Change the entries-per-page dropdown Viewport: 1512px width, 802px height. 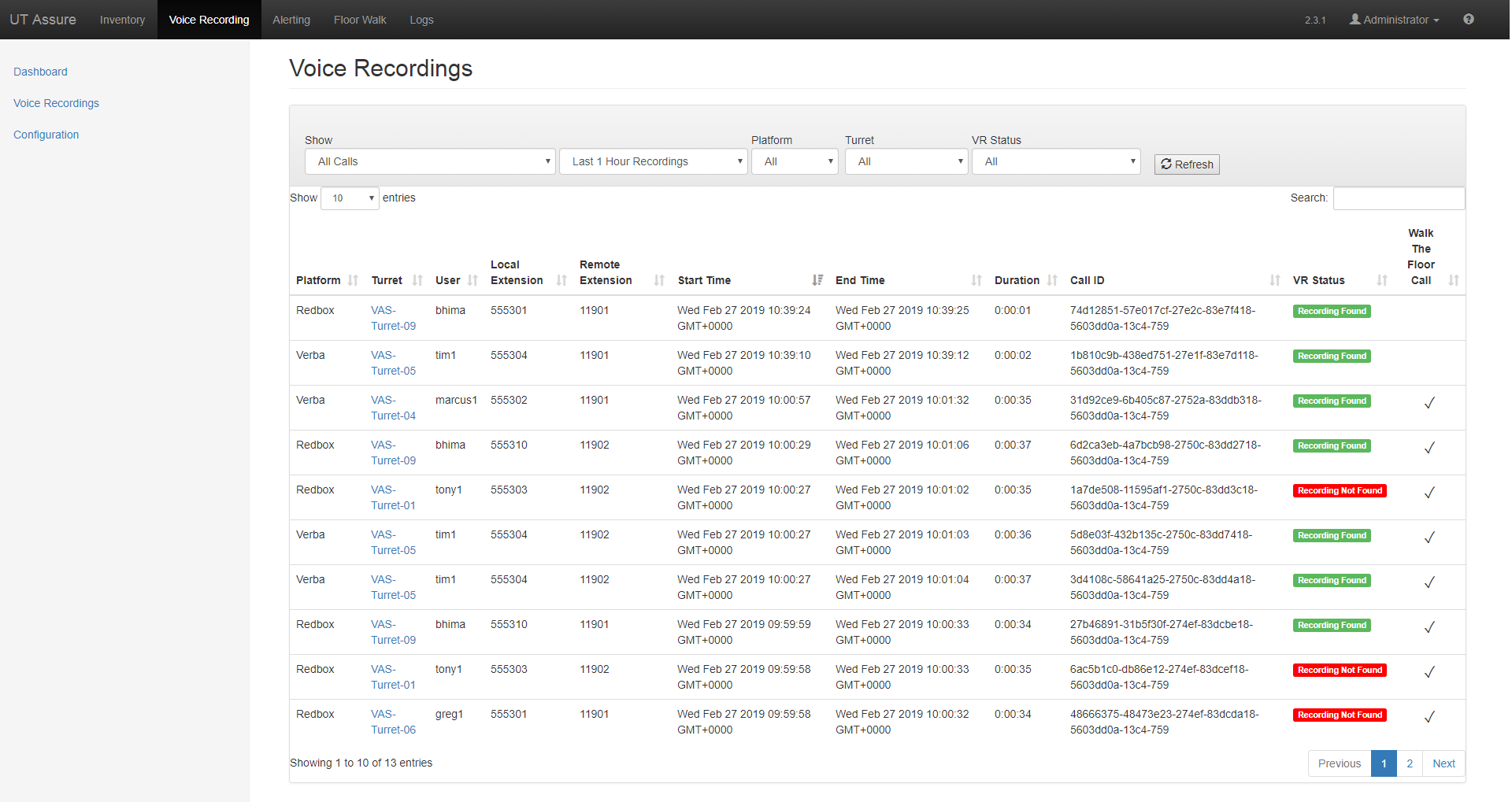click(x=350, y=198)
